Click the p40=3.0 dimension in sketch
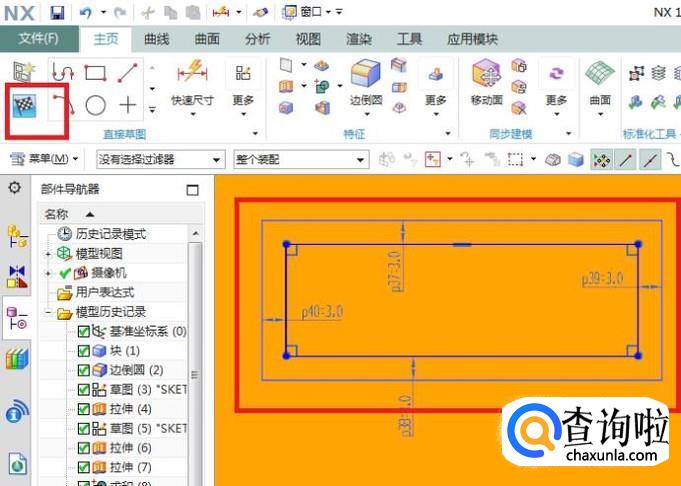The width and height of the screenshot is (681, 486). [x=322, y=312]
